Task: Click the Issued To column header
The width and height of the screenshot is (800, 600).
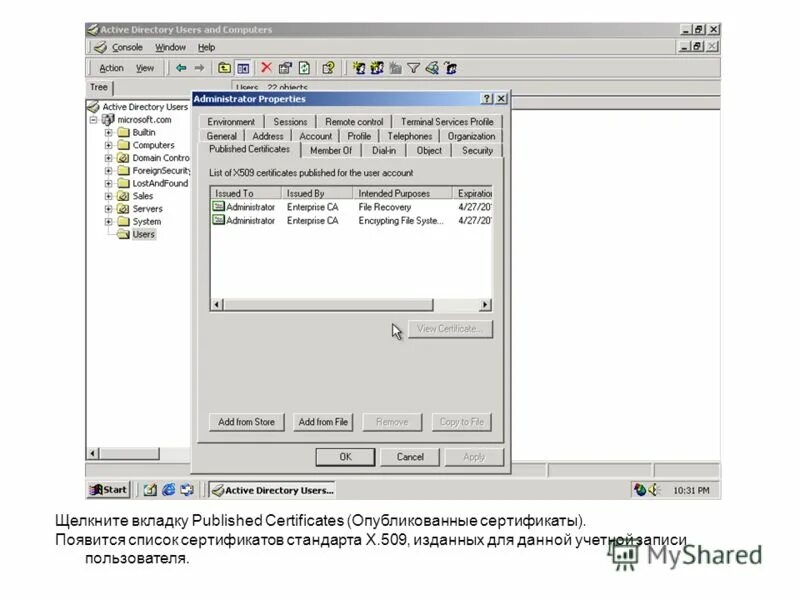Action: (x=245, y=193)
